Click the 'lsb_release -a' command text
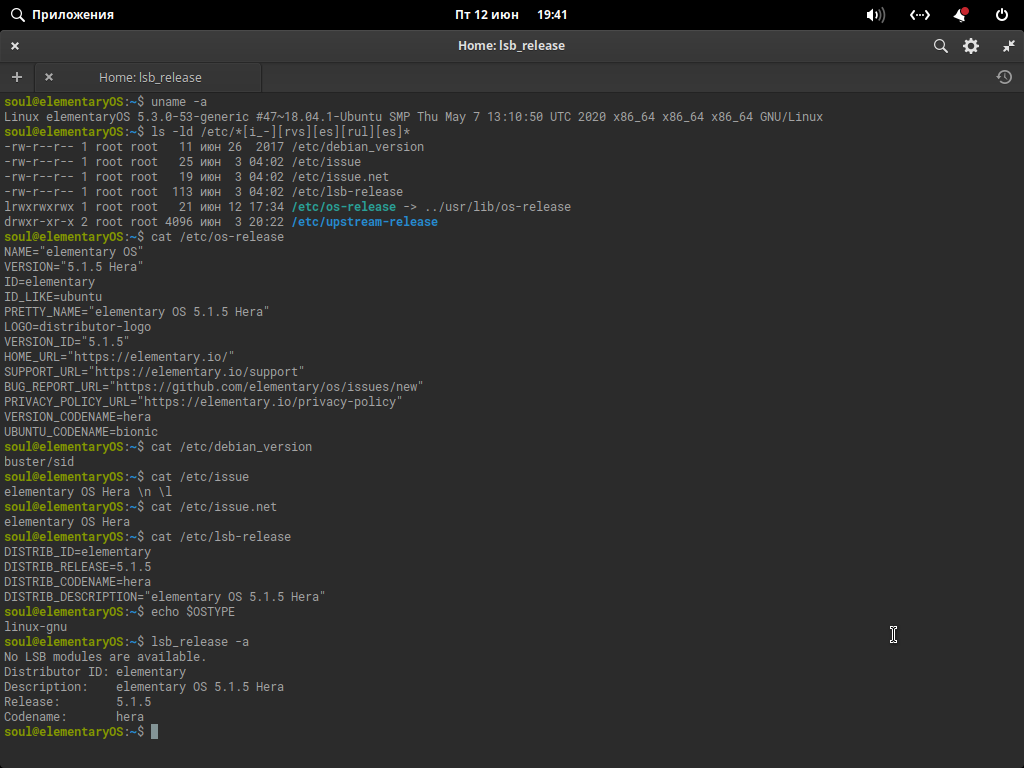The image size is (1024, 768). [x=200, y=641]
